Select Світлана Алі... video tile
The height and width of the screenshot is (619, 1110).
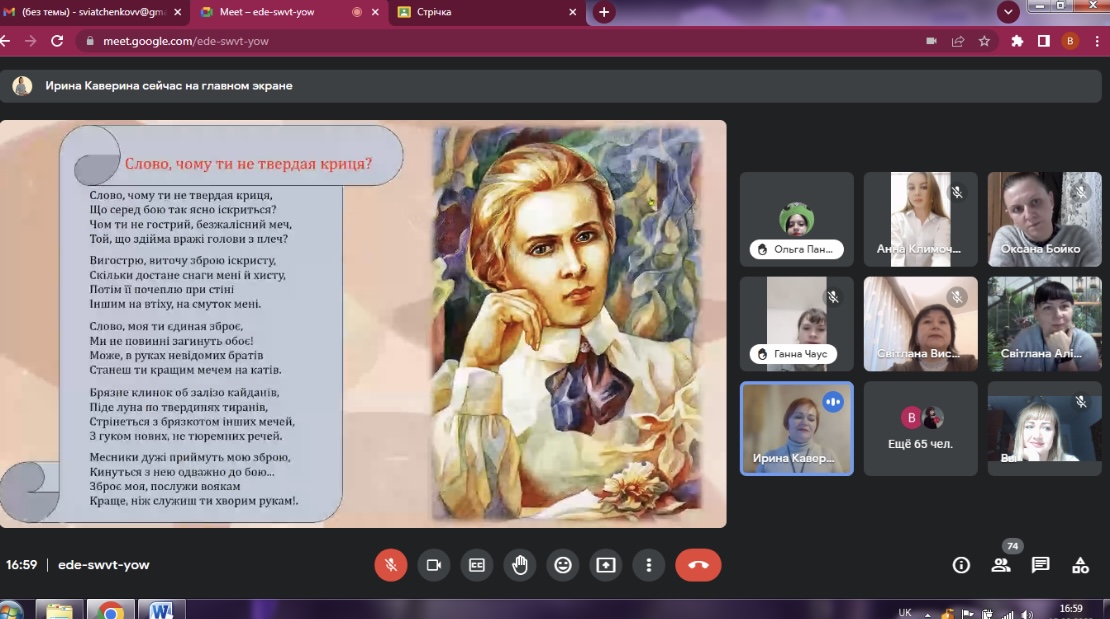click(1044, 324)
